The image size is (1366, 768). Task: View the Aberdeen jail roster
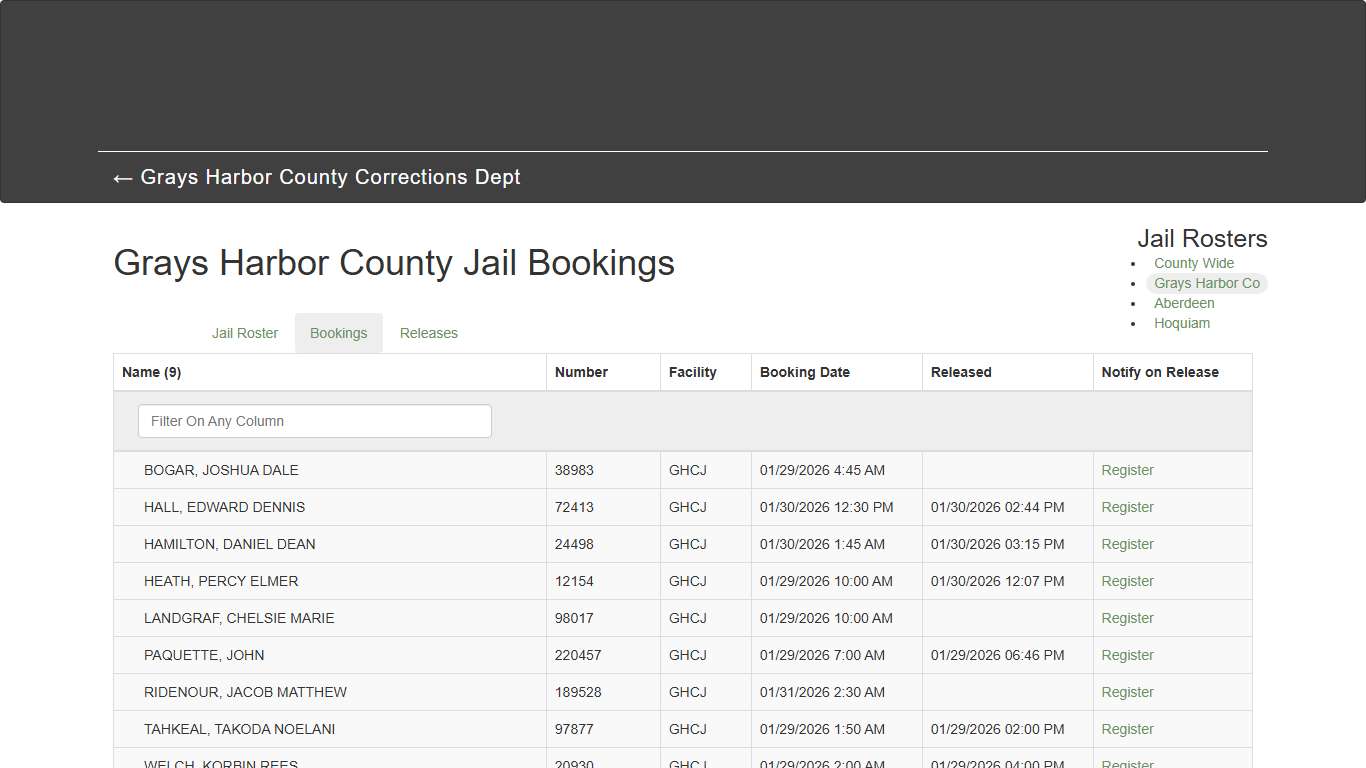coord(1184,303)
